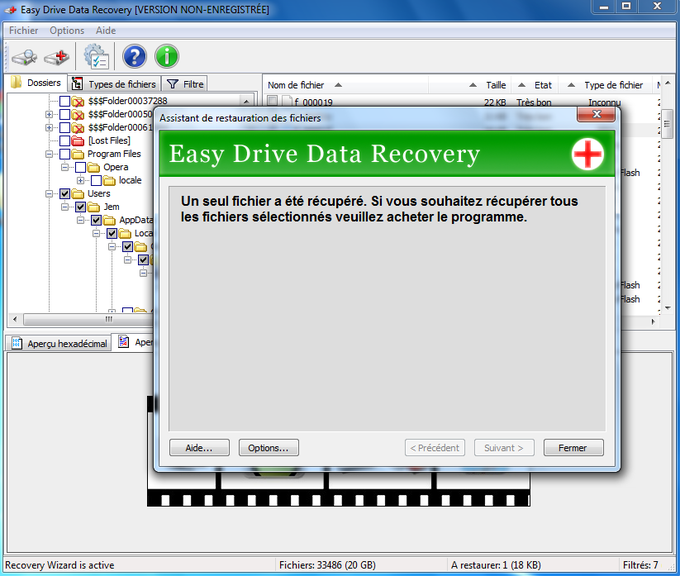Click status text 'A restaurer: 1 (18 KB)'
The height and width of the screenshot is (576, 680).
click(496, 565)
